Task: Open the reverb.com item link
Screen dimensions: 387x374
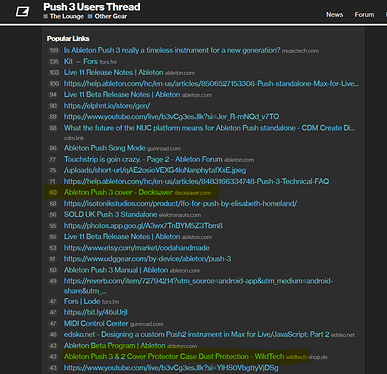Action: coord(198,286)
